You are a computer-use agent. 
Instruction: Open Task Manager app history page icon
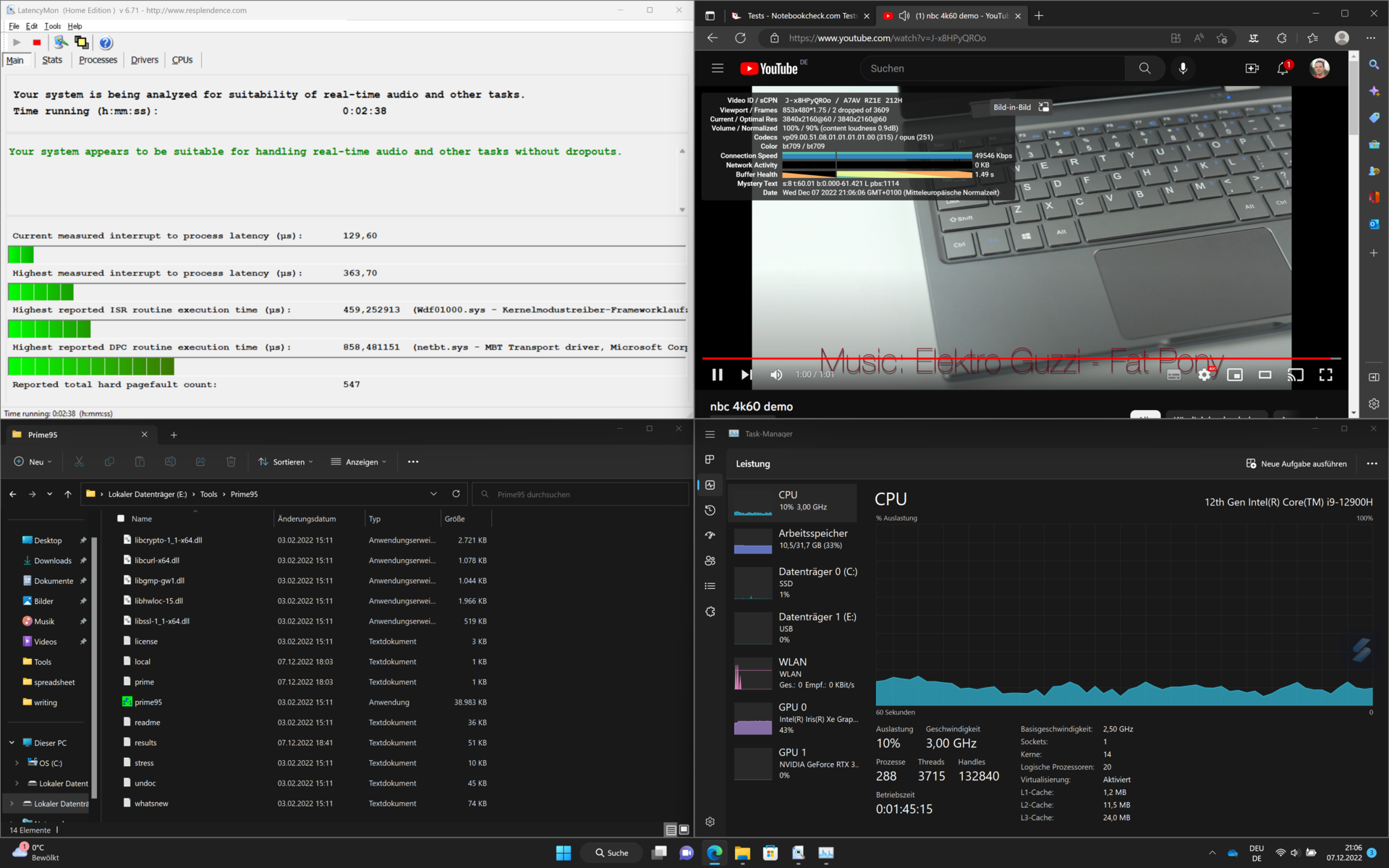click(x=710, y=510)
